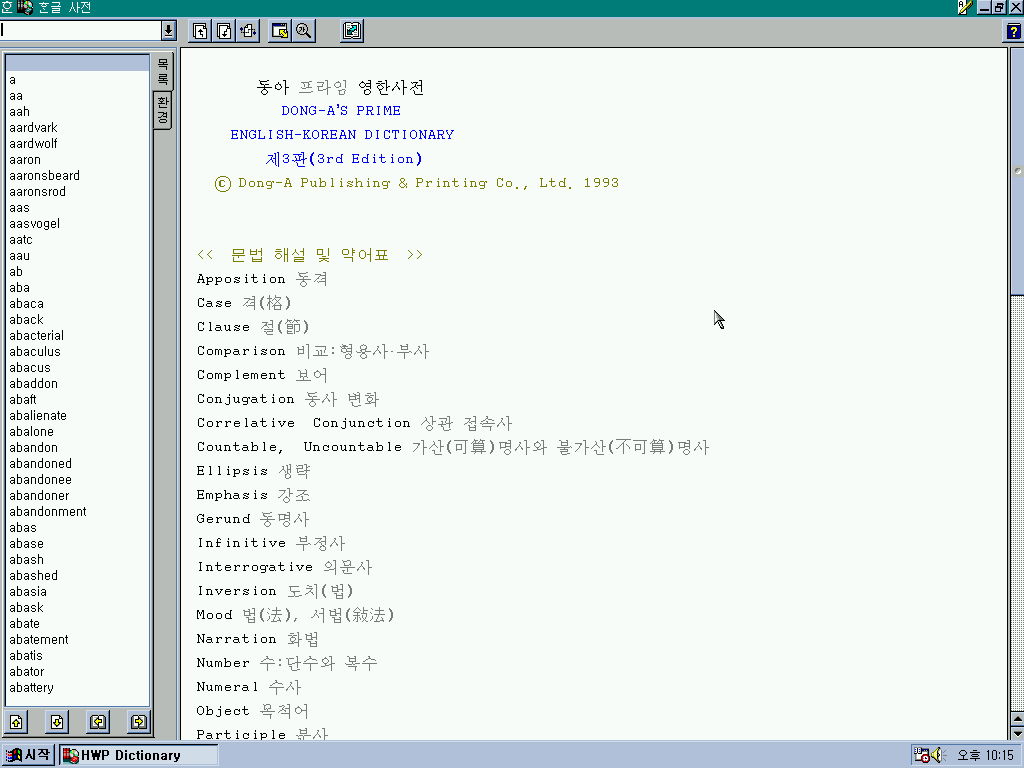Click the window-with-arrow toolbar icon
This screenshot has width=1024, height=768.
[280, 31]
